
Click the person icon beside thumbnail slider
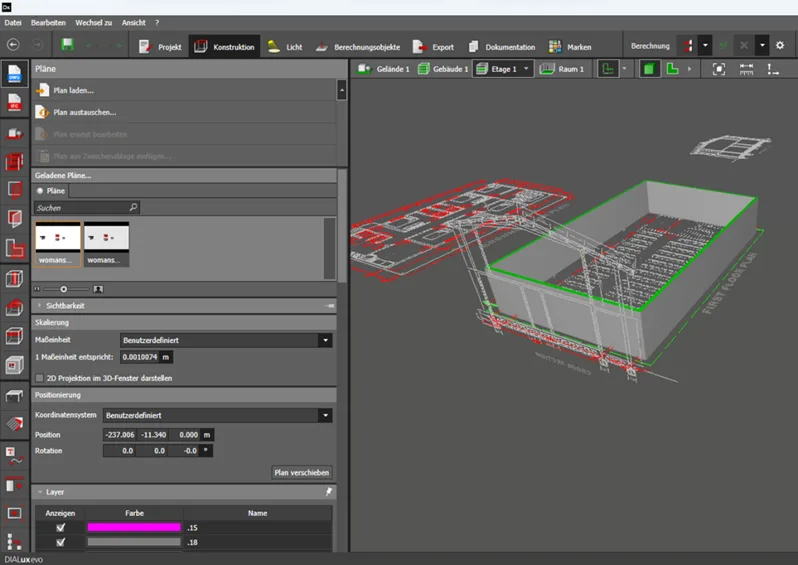coord(98,289)
